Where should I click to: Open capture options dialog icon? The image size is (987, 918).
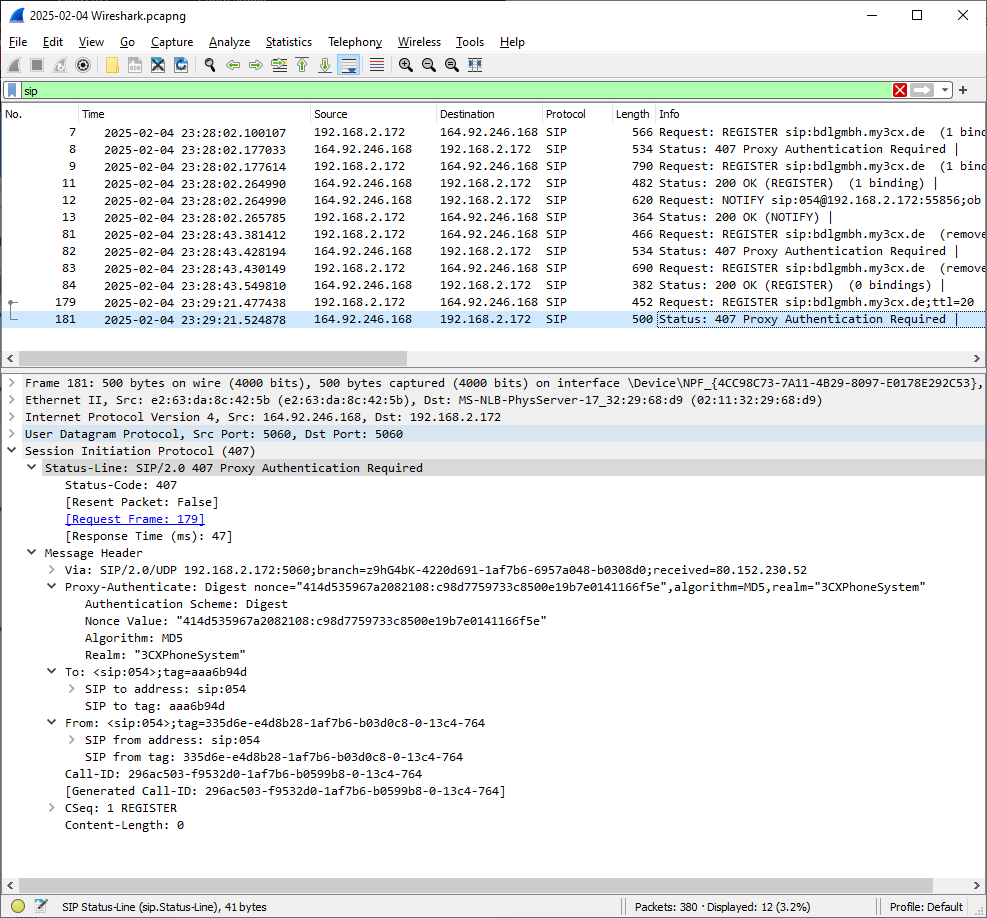pyautogui.click(x=82, y=65)
